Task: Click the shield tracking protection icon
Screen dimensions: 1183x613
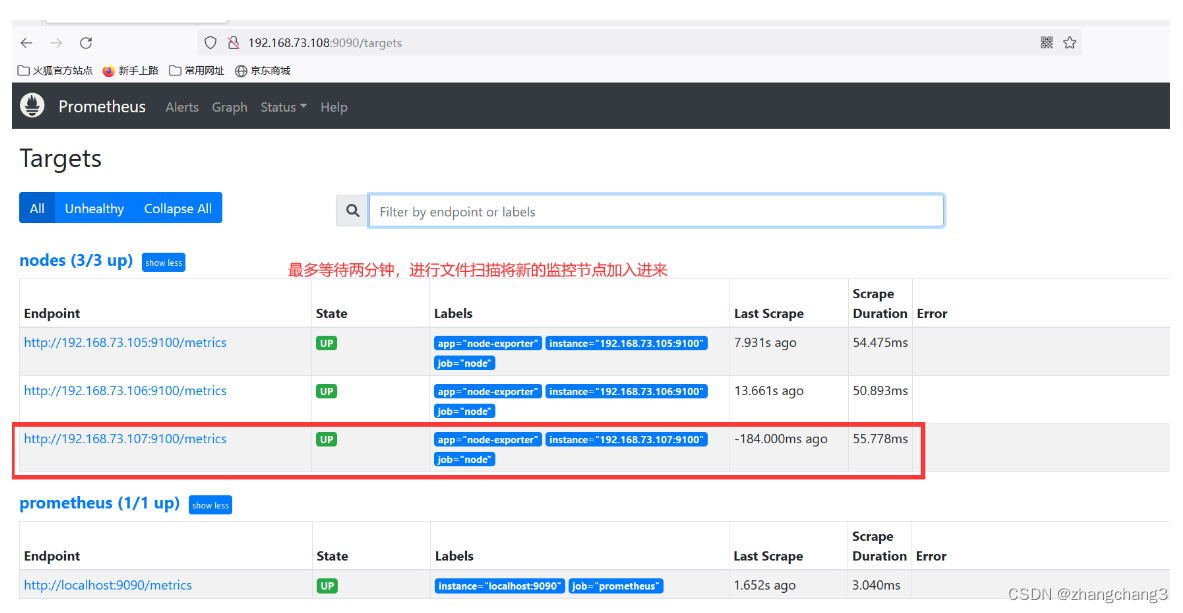Action: (x=210, y=43)
